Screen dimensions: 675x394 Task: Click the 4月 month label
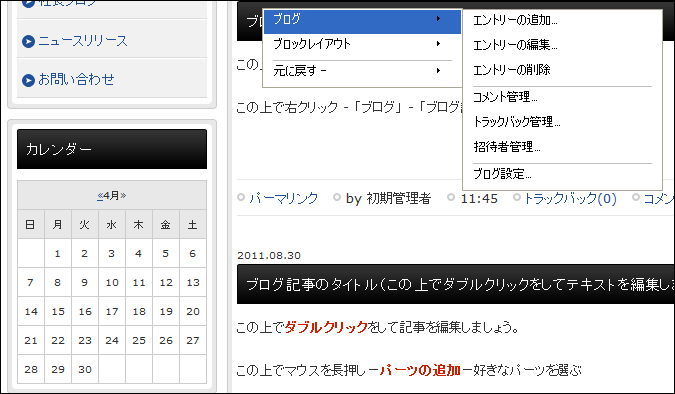point(111,195)
